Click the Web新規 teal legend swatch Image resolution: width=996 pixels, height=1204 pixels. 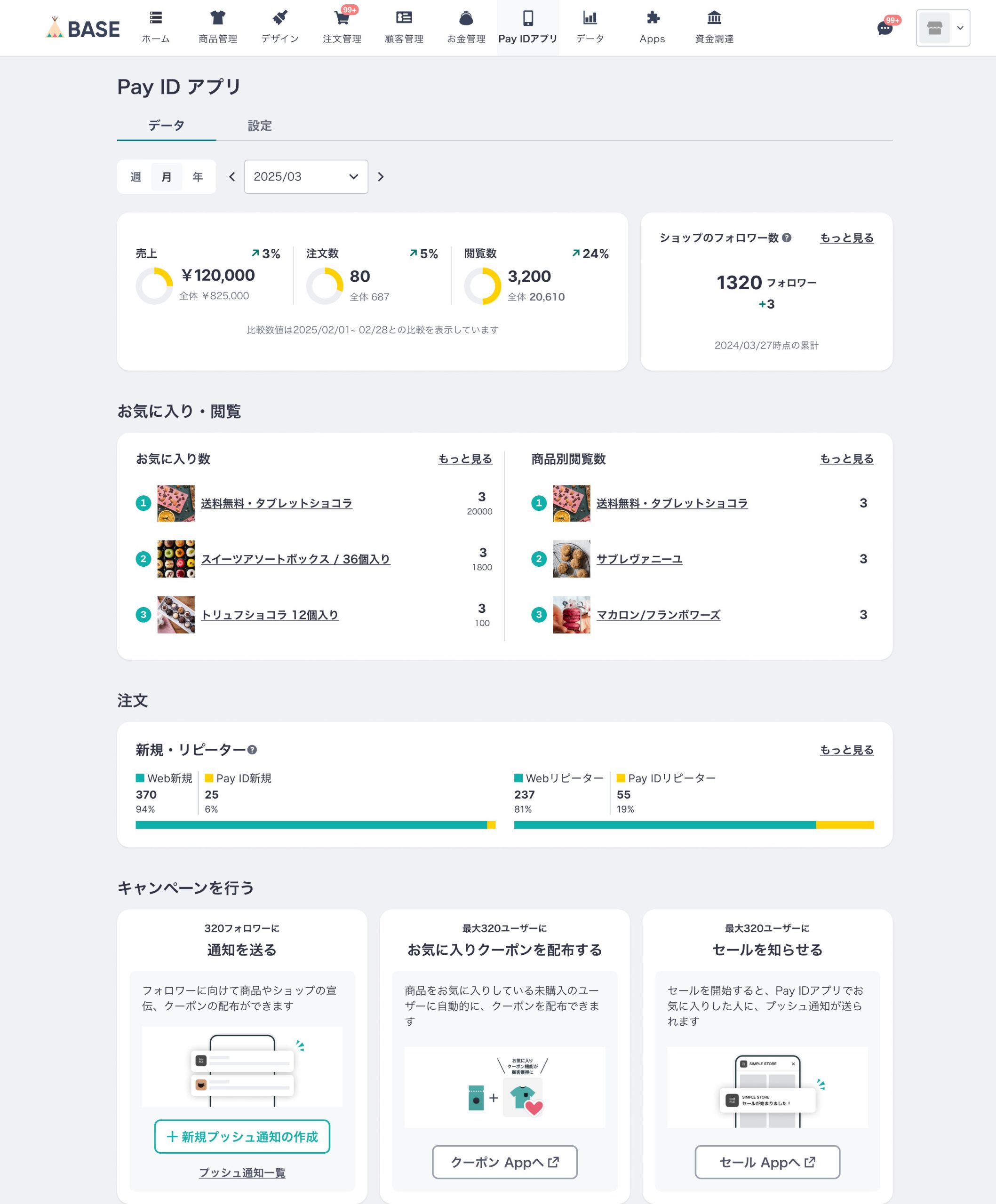coord(140,778)
